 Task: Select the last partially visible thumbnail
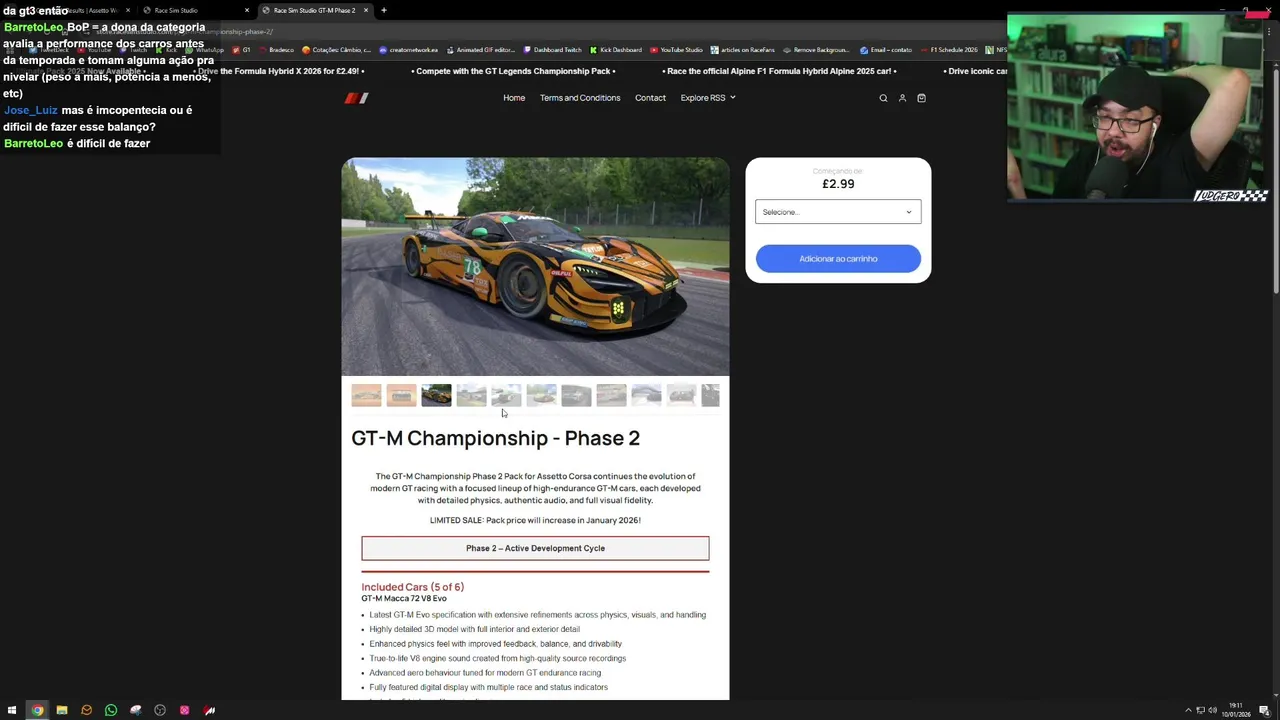point(710,396)
